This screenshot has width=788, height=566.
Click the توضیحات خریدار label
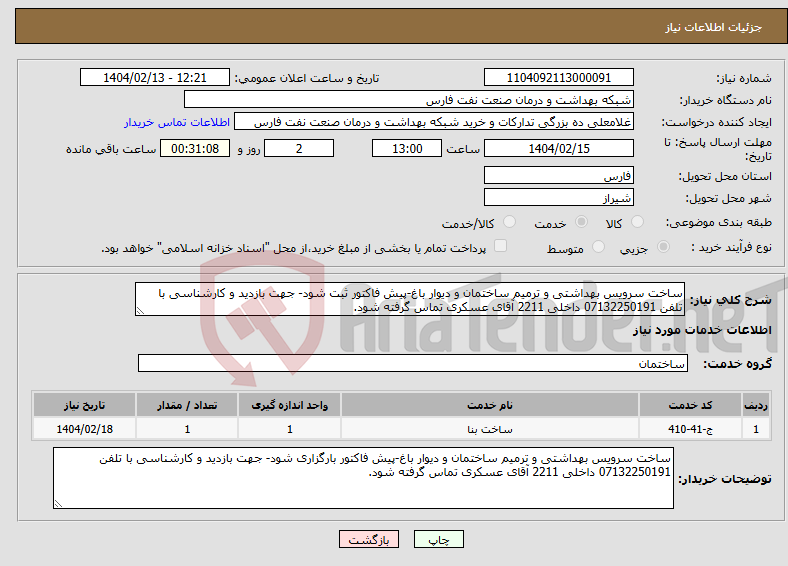click(x=725, y=480)
